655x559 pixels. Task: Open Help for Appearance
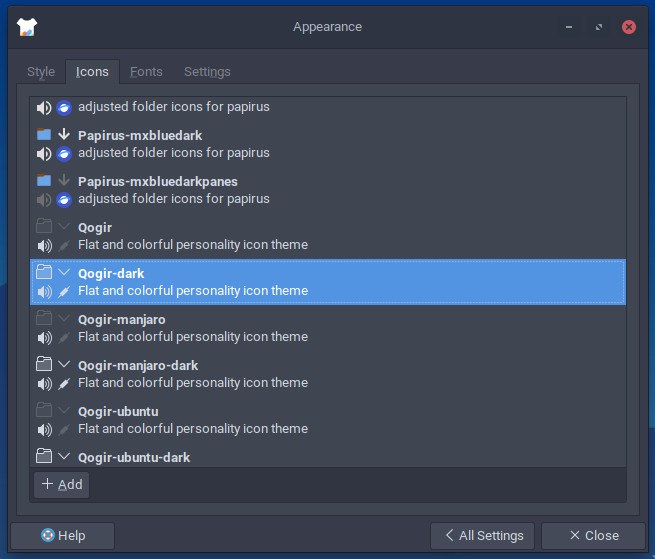click(63, 536)
